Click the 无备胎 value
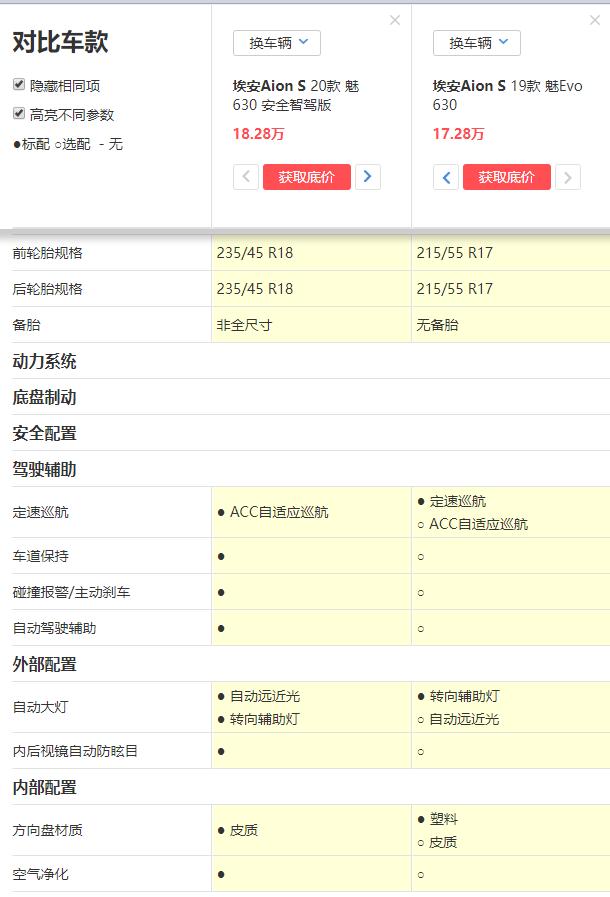The height and width of the screenshot is (897, 610). 437,325
